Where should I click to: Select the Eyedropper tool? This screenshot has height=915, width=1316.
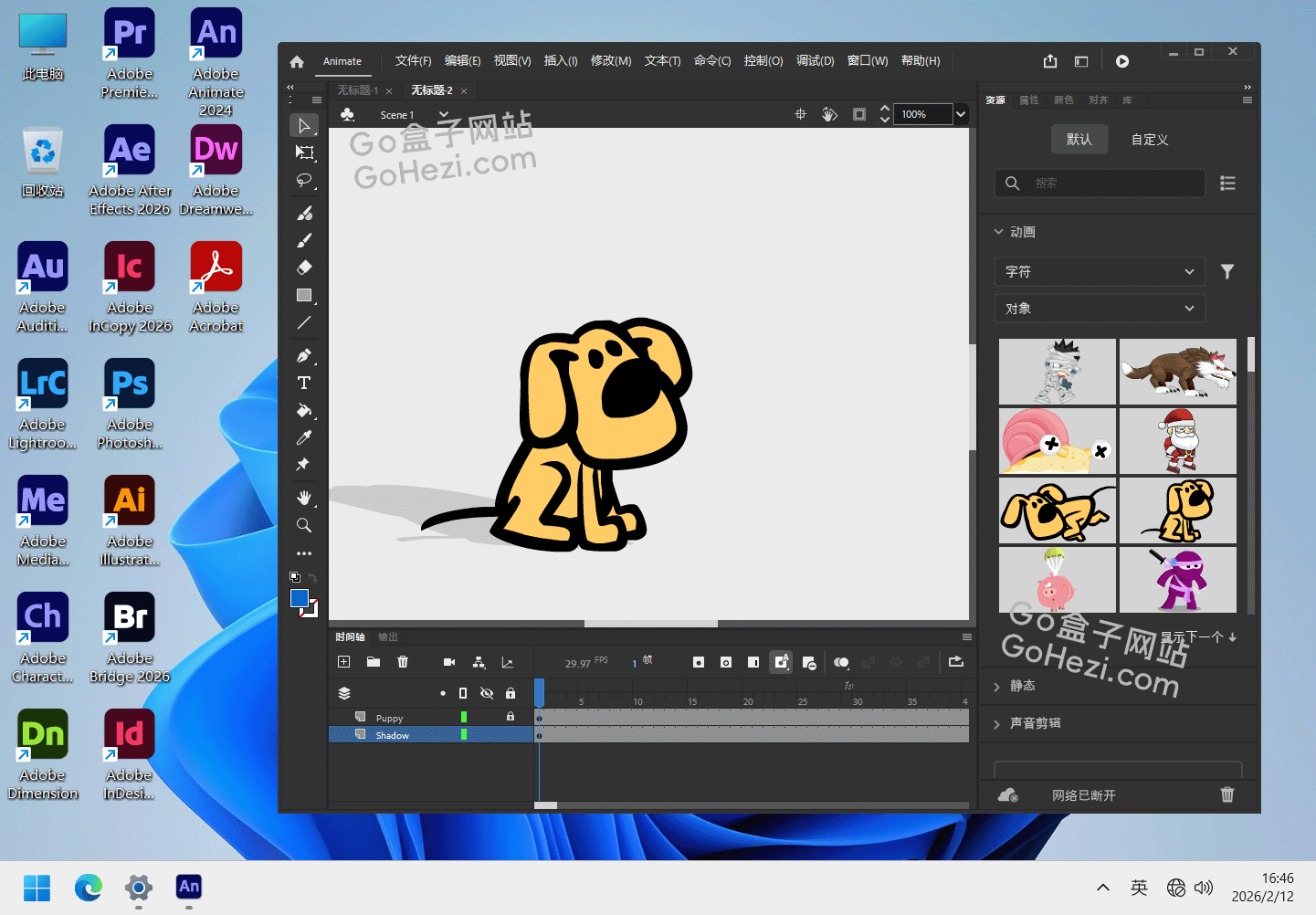point(304,437)
